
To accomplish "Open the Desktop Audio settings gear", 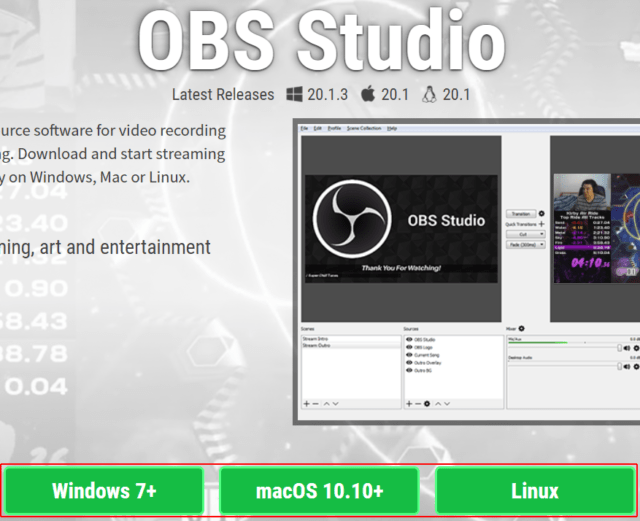I will pos(636,367).
